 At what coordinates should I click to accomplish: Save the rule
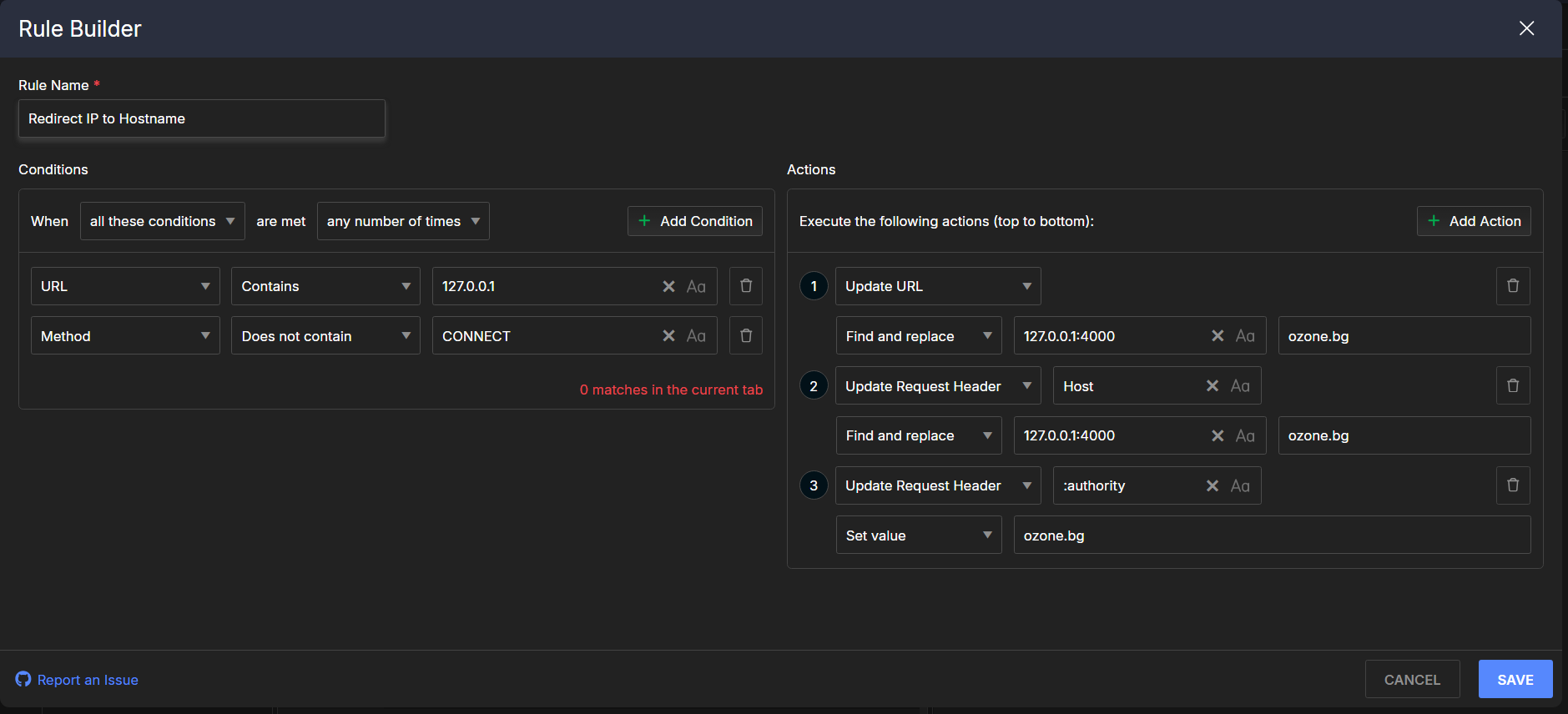click(x=1515, y=680)
